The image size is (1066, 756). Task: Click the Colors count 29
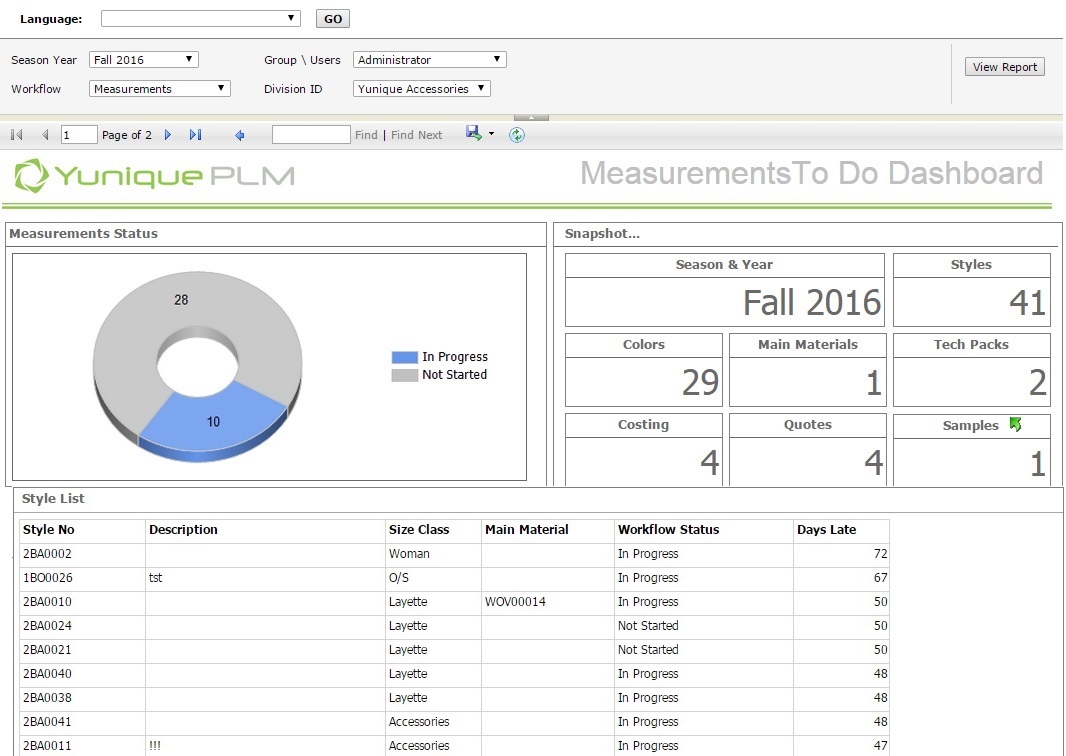pyautogui.click(x=700, y=382)
